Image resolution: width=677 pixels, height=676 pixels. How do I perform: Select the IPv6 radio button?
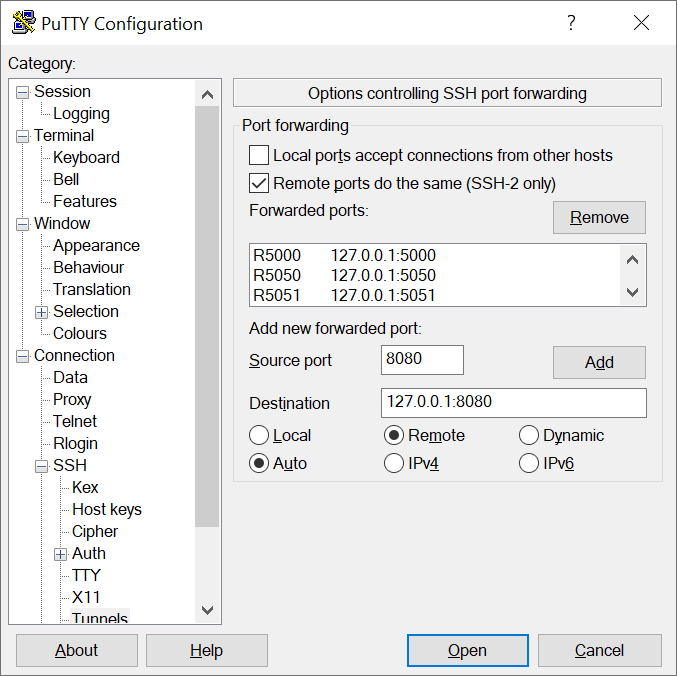click(528, 463)
